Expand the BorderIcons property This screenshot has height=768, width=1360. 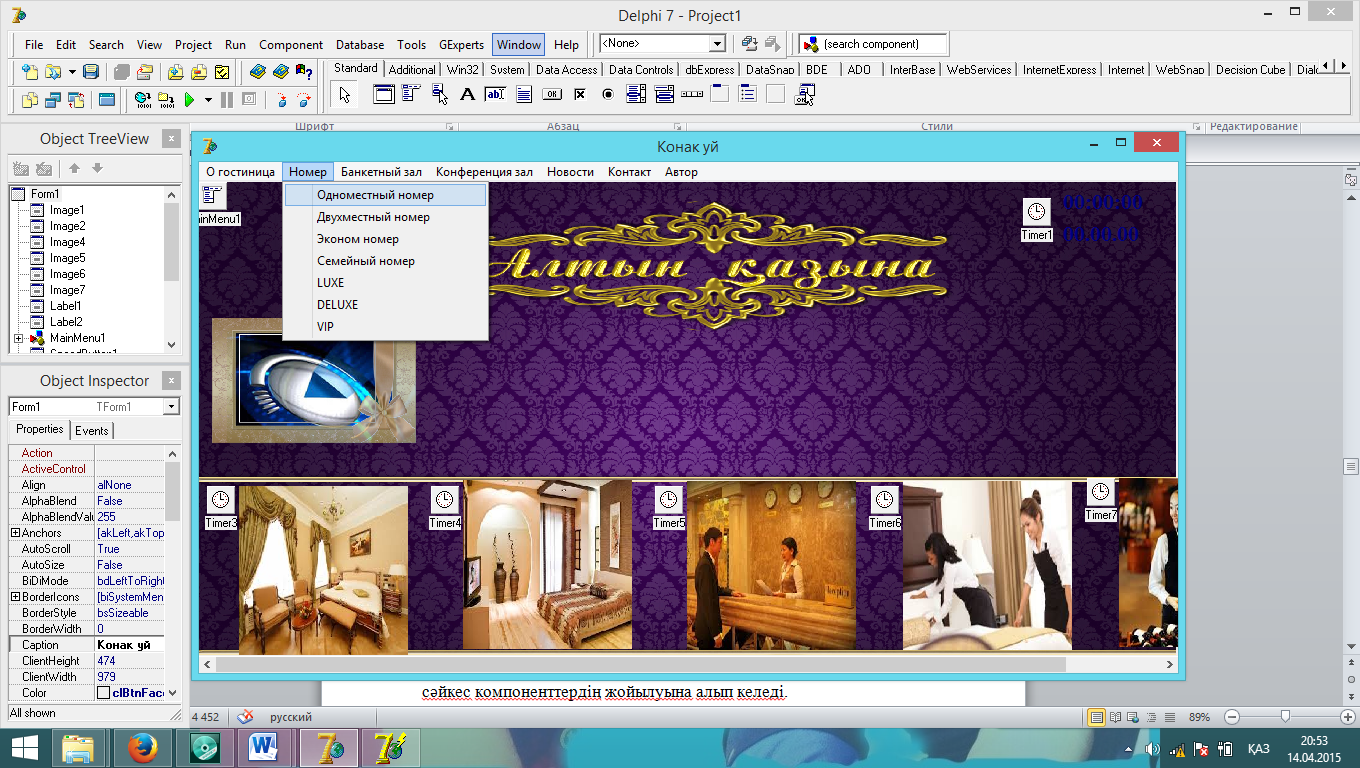click(x=15, y=597)
